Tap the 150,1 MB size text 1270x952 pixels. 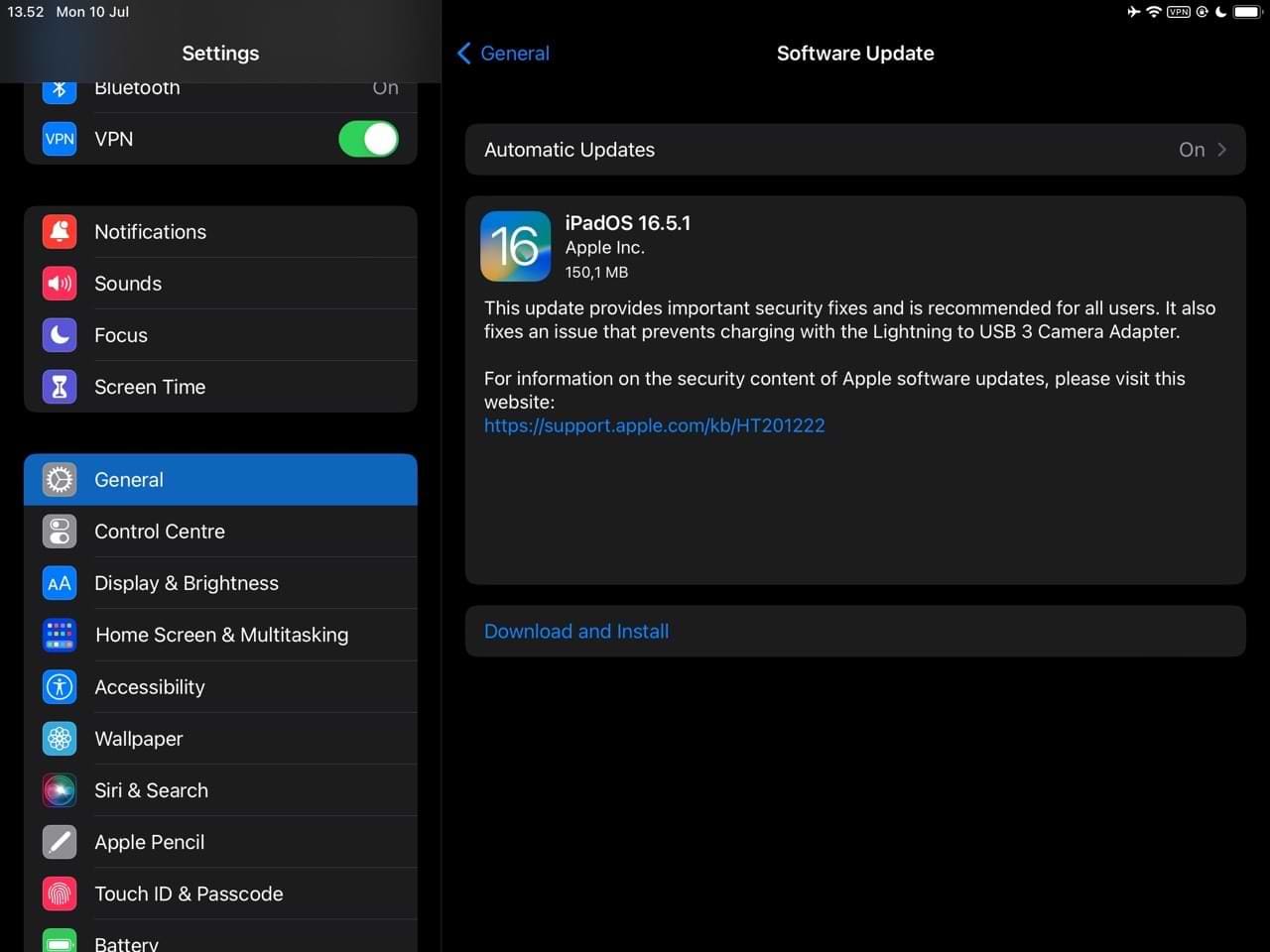[x=596, y=272]
